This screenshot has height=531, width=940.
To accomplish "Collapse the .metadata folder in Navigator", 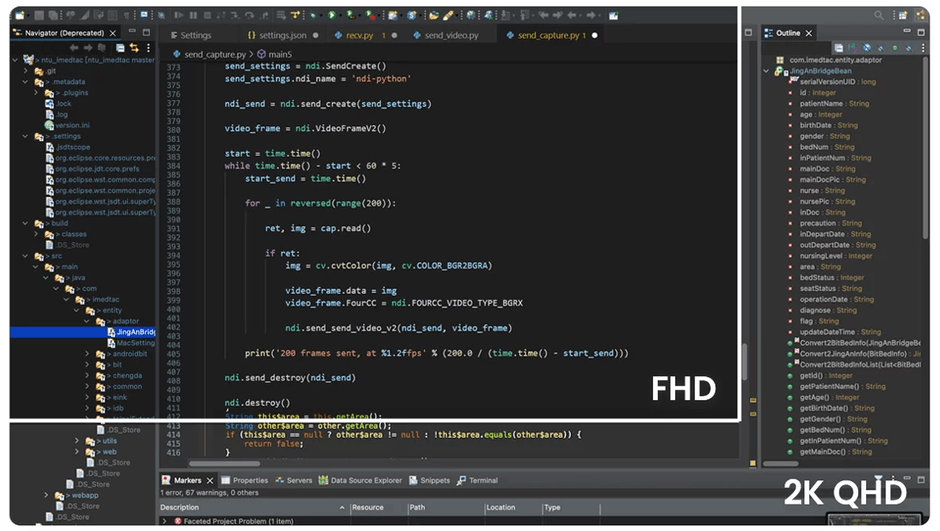I will [27, 81].
